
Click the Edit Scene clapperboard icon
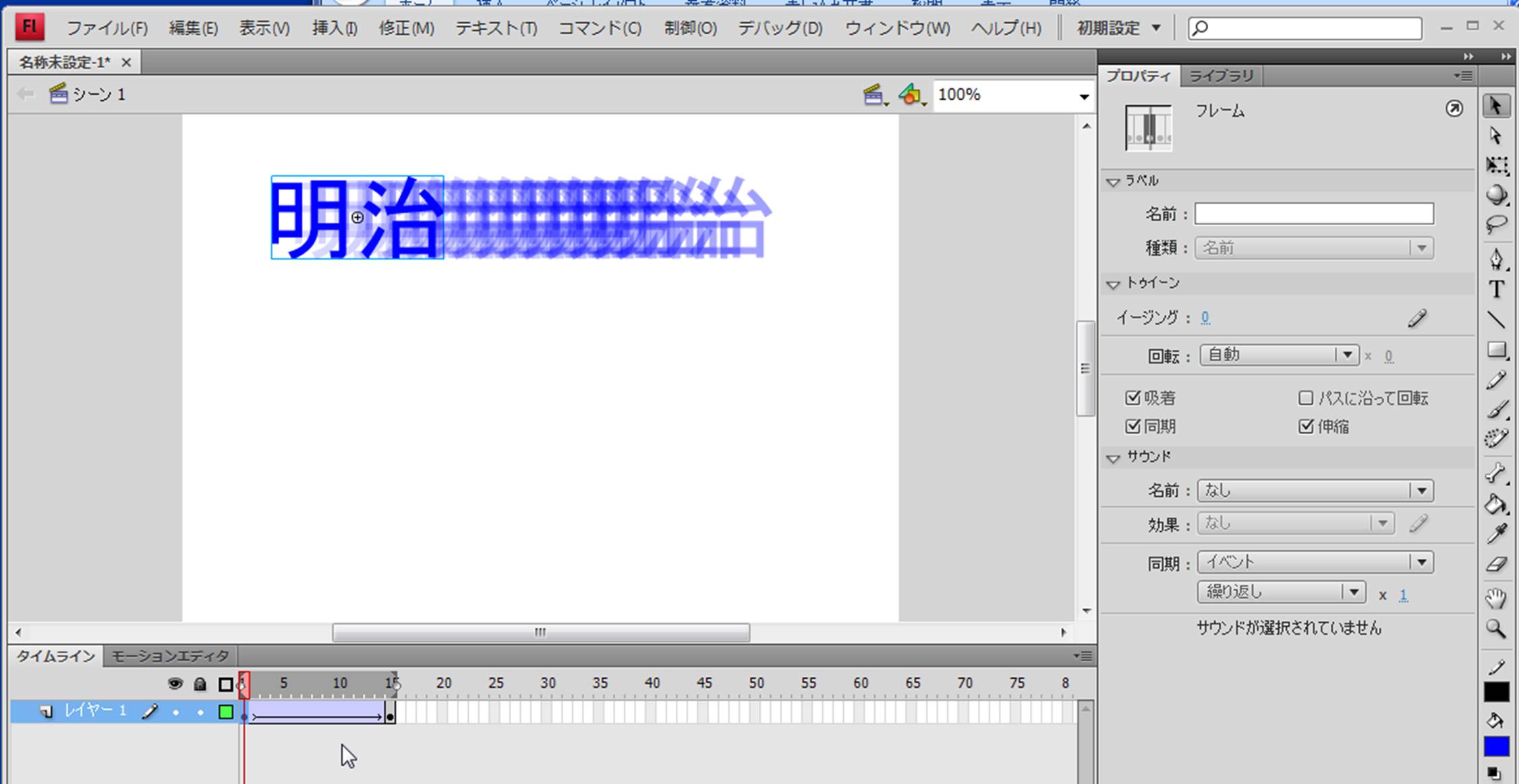click(x=874, y=95)
